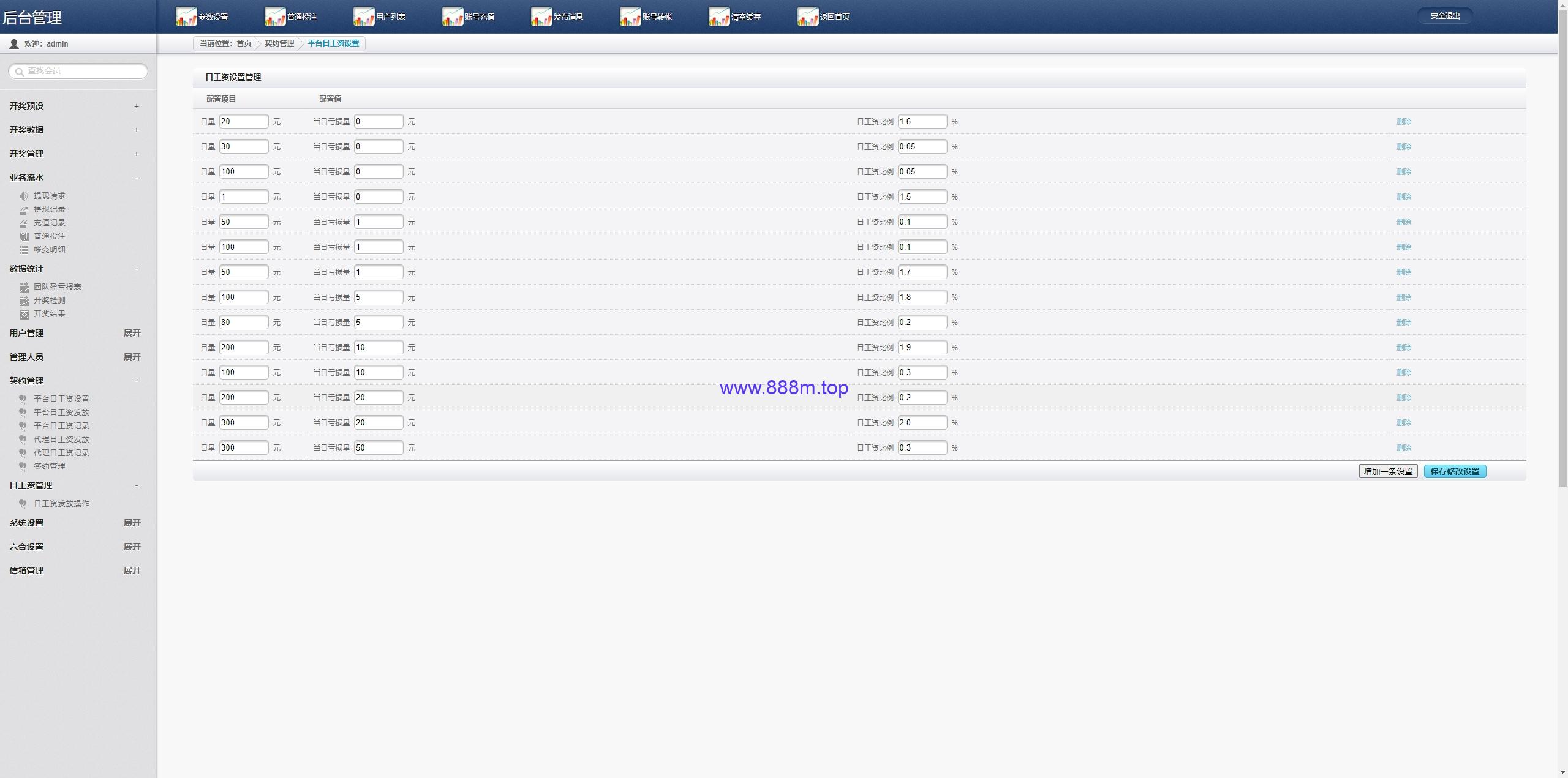The height and width of the screenshot is (778, 1568).
Task: Collapse the 日工资管理 section
Action: tap(136, 485)
